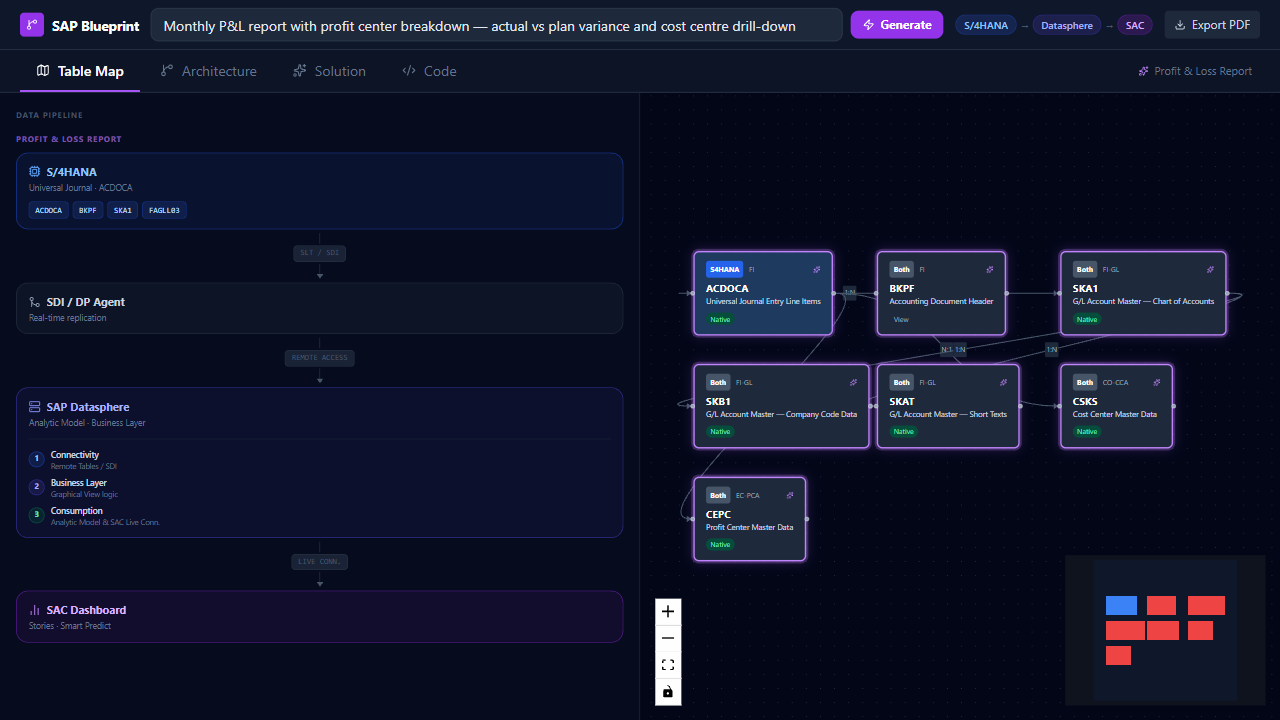Click the fullscreen icon in canvas controls
The image size is (1280, 720).
coord(667,664)
